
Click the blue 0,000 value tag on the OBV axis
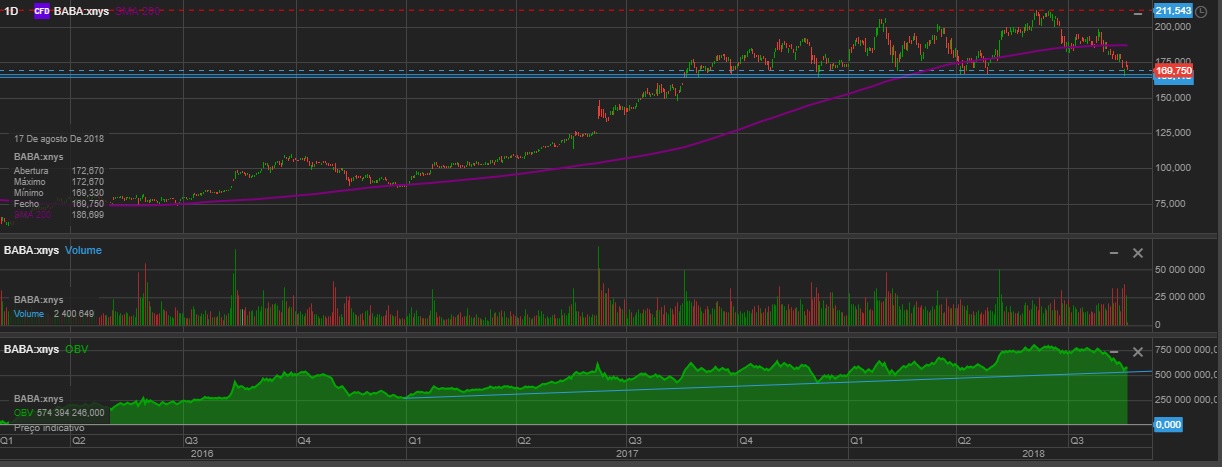pos(1168,425)
